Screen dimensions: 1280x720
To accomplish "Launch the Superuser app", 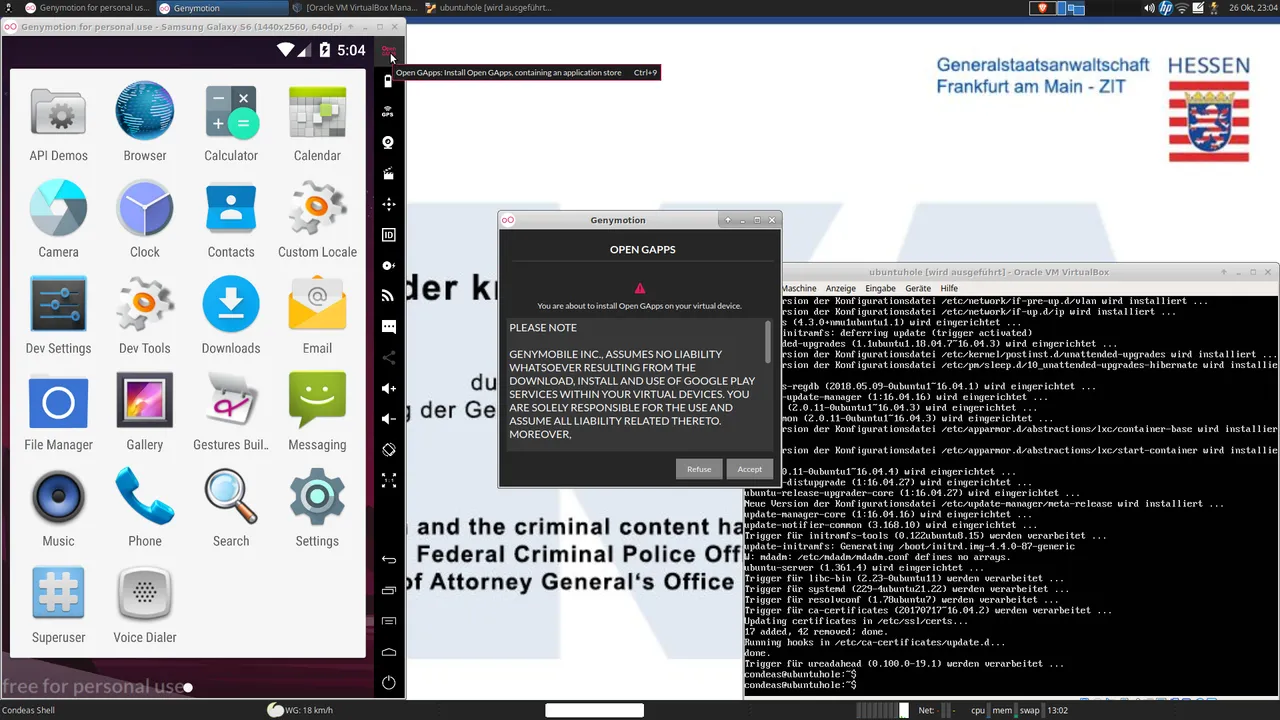I will (58, 603).
